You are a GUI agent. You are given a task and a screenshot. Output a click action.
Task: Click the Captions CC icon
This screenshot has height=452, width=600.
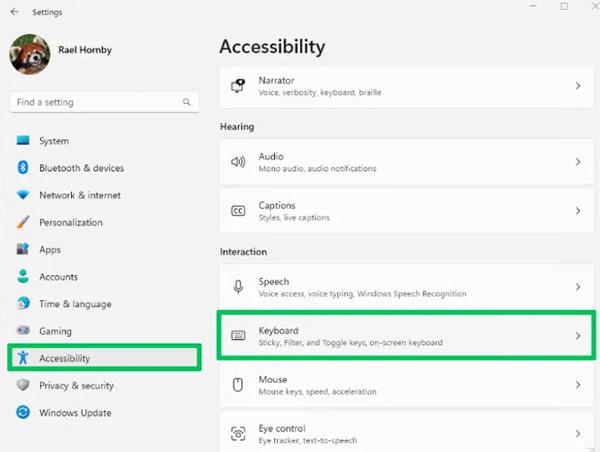pos(238,211)
